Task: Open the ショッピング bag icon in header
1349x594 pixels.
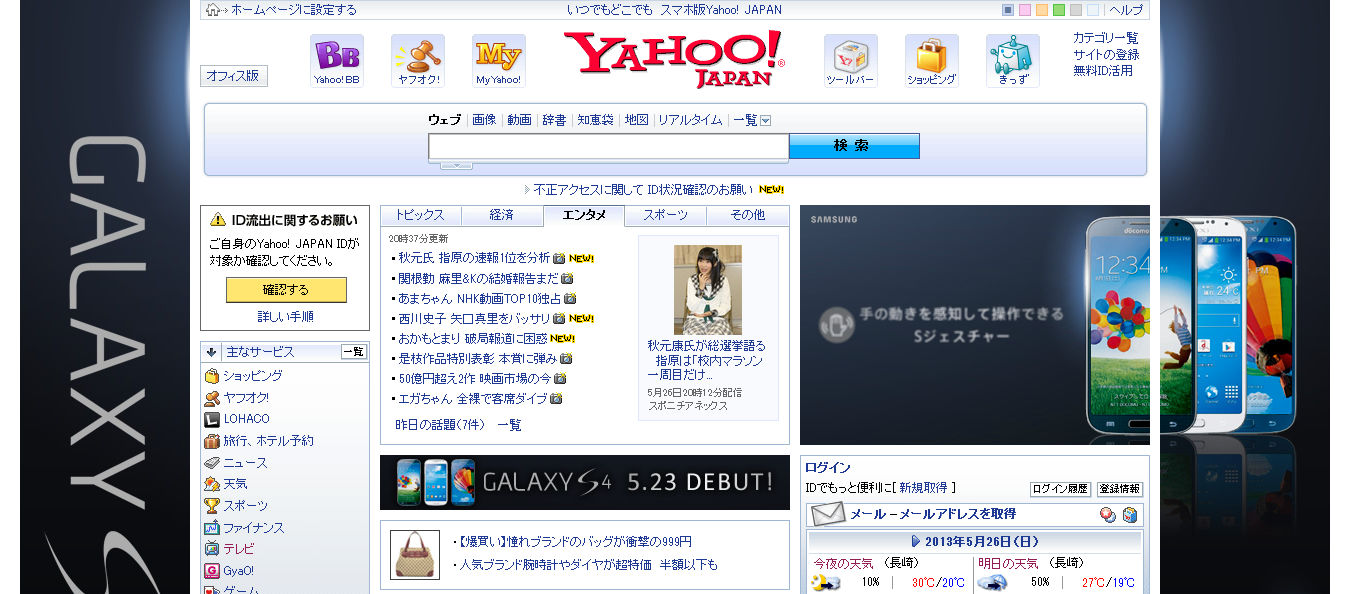Action: point(932,60)
